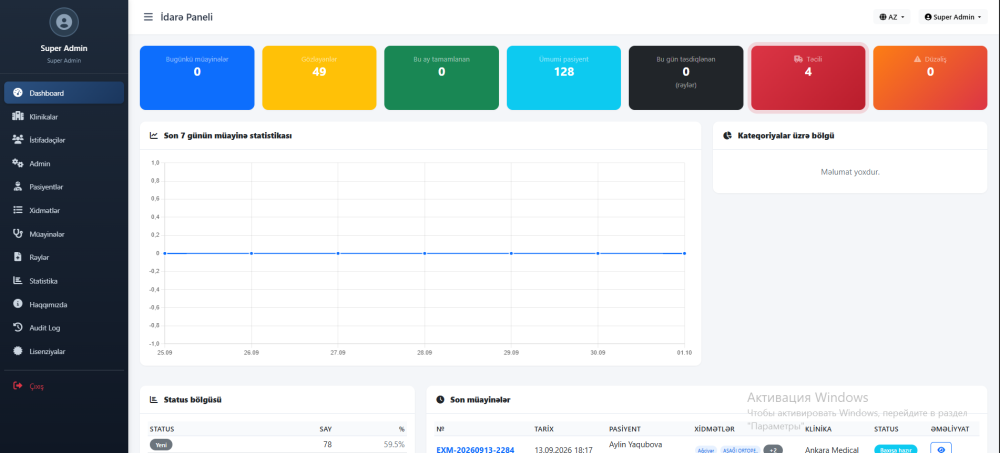1000x453 pixels.
Task: Toggle the sidebar hamburger menu
Action: pos(148,17)
